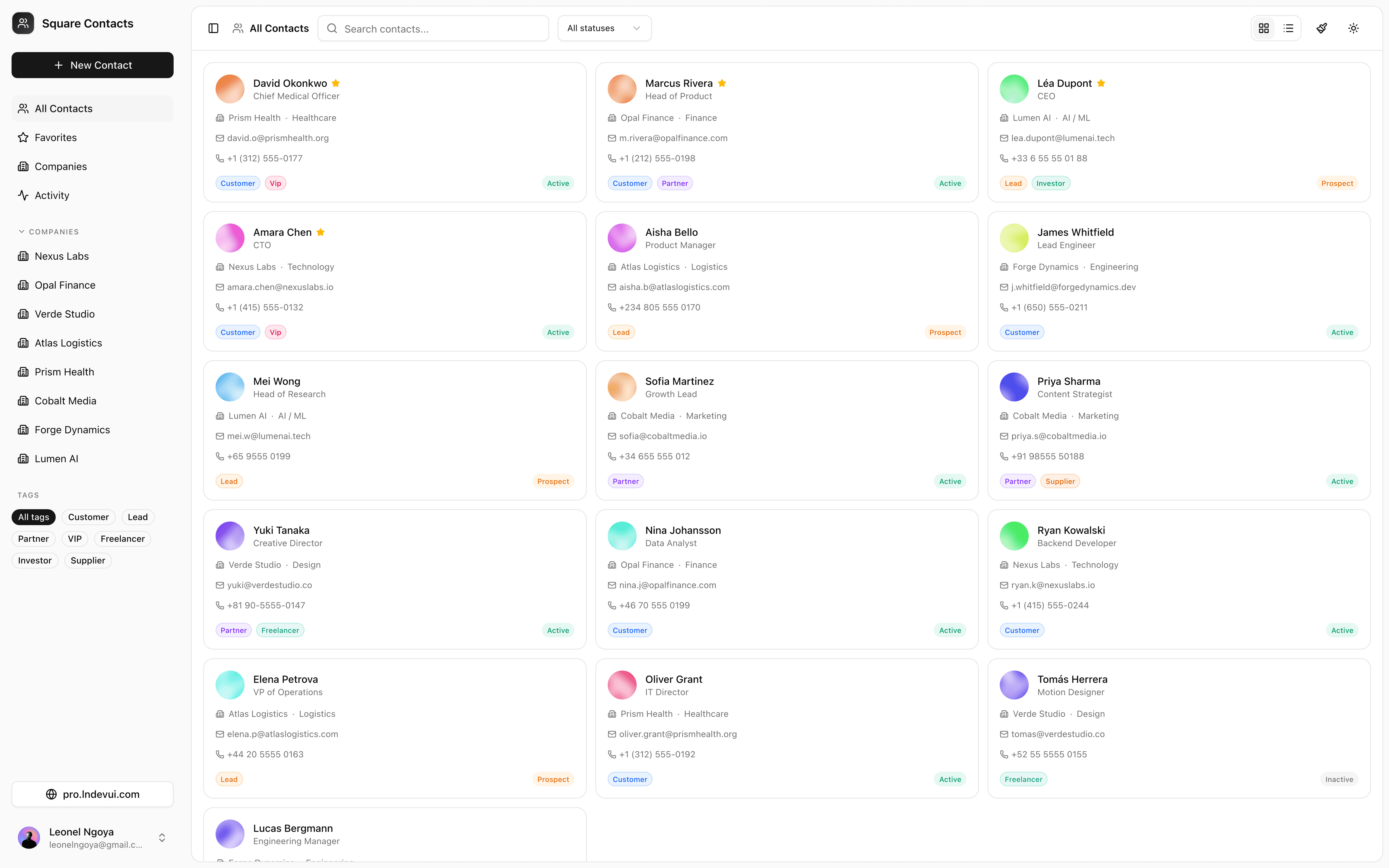This screenshot has height=868, width=1389.
Task: Select Nexus Labs company
Action: 93,256
